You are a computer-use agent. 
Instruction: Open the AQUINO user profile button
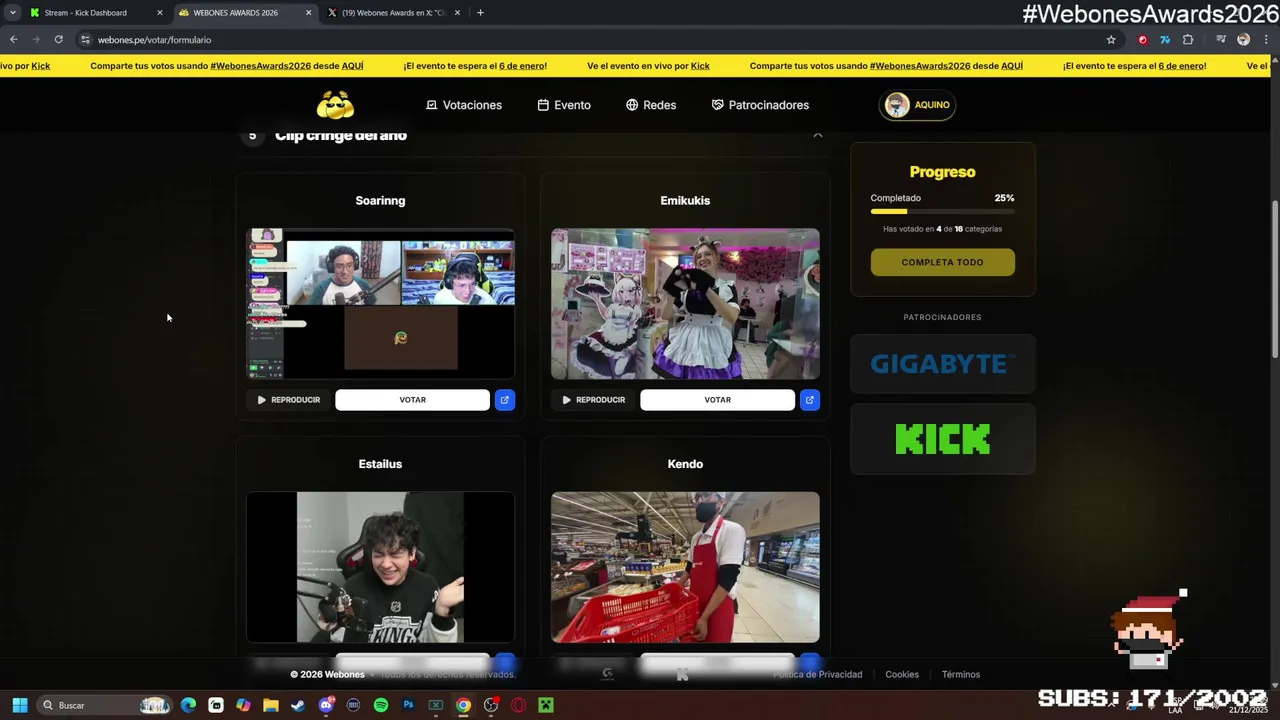click(x=917, y=105)
